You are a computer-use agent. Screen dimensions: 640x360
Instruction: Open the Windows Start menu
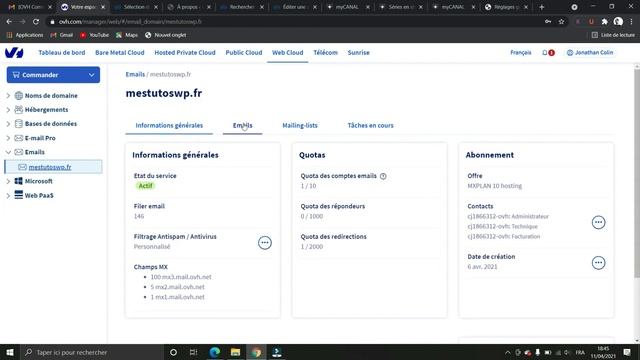point(10,352)
